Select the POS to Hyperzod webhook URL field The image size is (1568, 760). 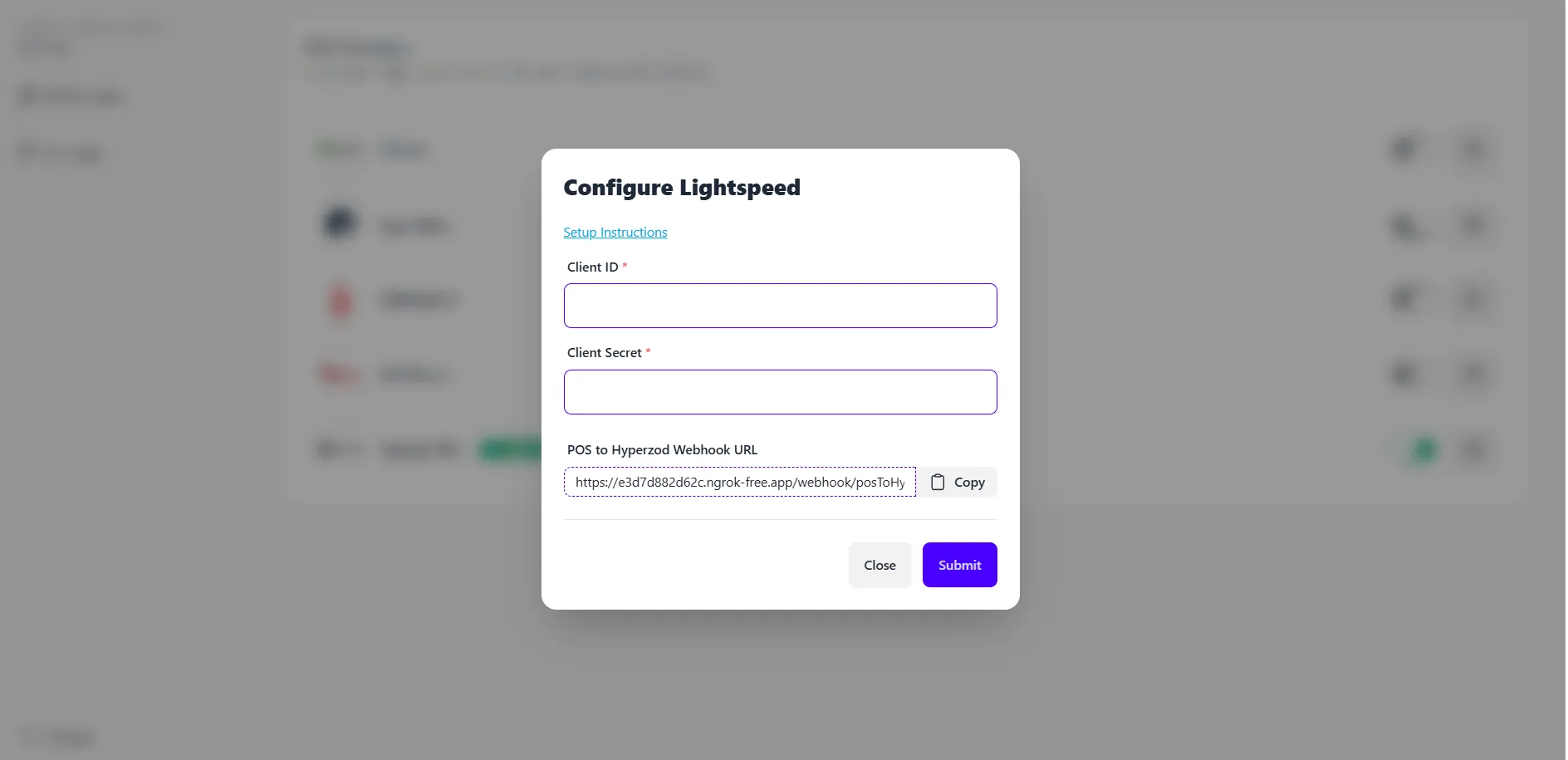coord(739,482)
